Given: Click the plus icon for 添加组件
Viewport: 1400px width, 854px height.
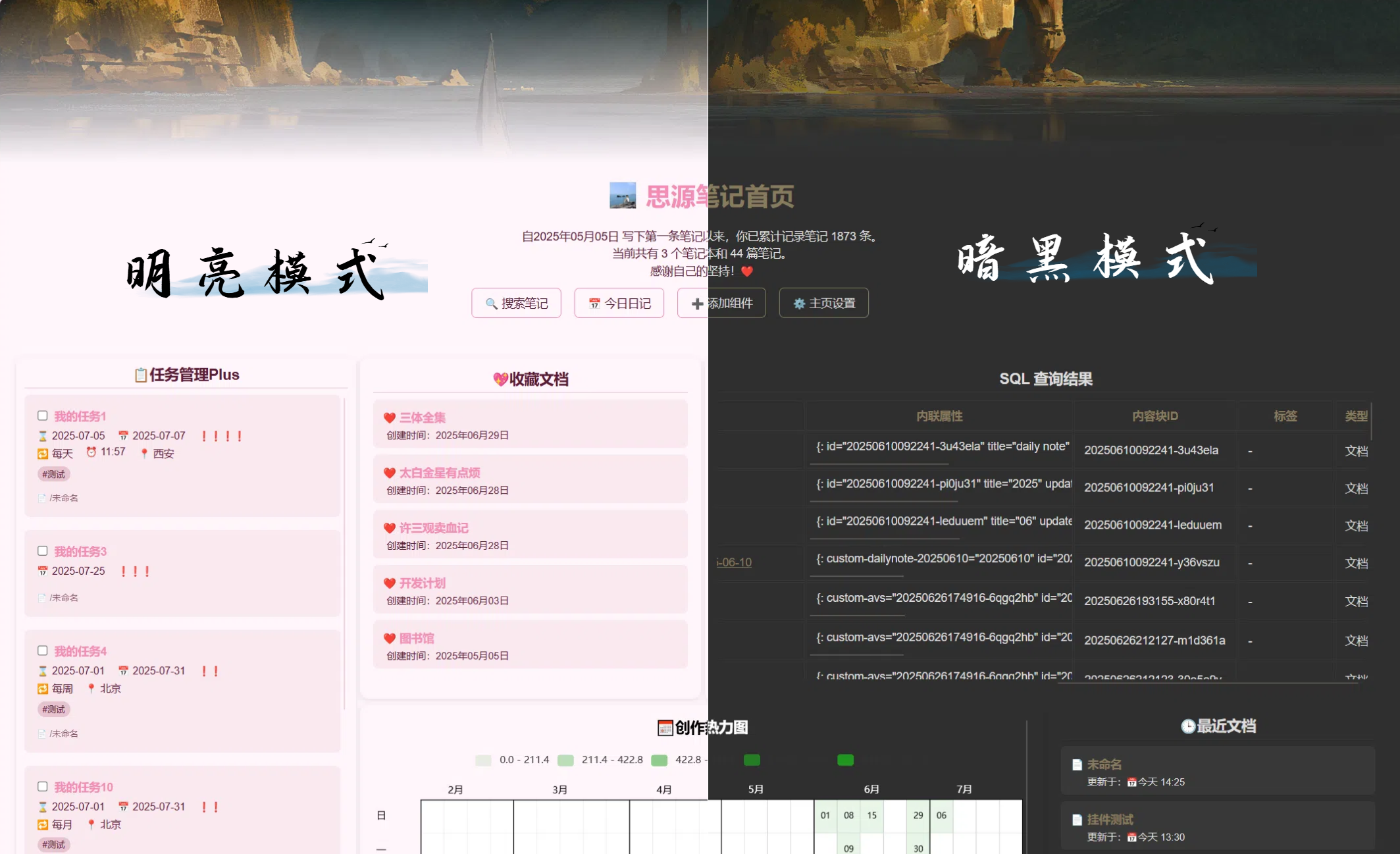Looking at the screenshot, I should click(697, 304).
